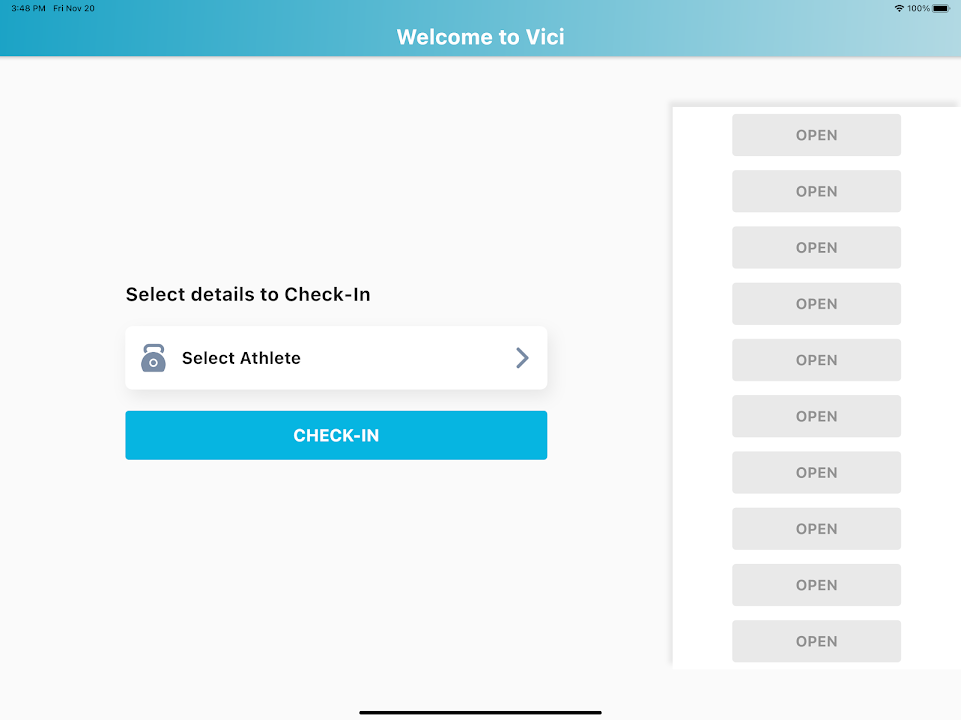Image resolution: width=961 pixels, height=720 pixels.
Task: Select the sixth OPEN slot from the top
Action: pos(816,416)
